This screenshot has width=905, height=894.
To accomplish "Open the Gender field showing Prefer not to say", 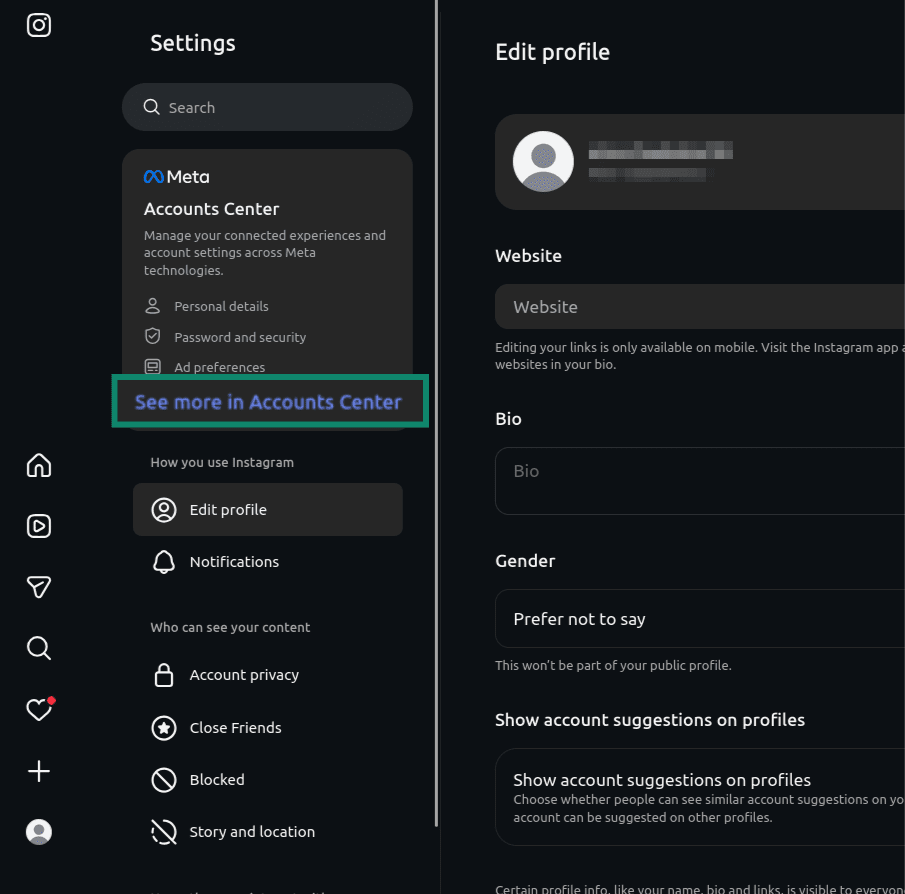I will (x=700, y=619).
